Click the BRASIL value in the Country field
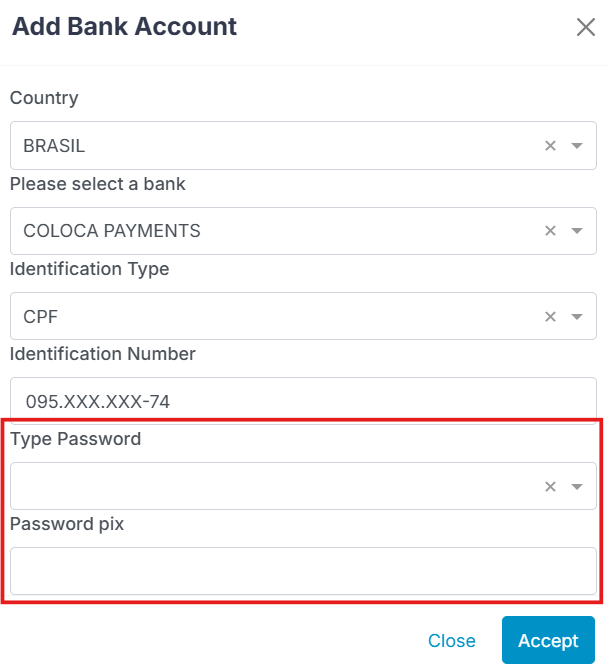Image resolution: width=607 pixels, height=671 pixels. [54, 146]
